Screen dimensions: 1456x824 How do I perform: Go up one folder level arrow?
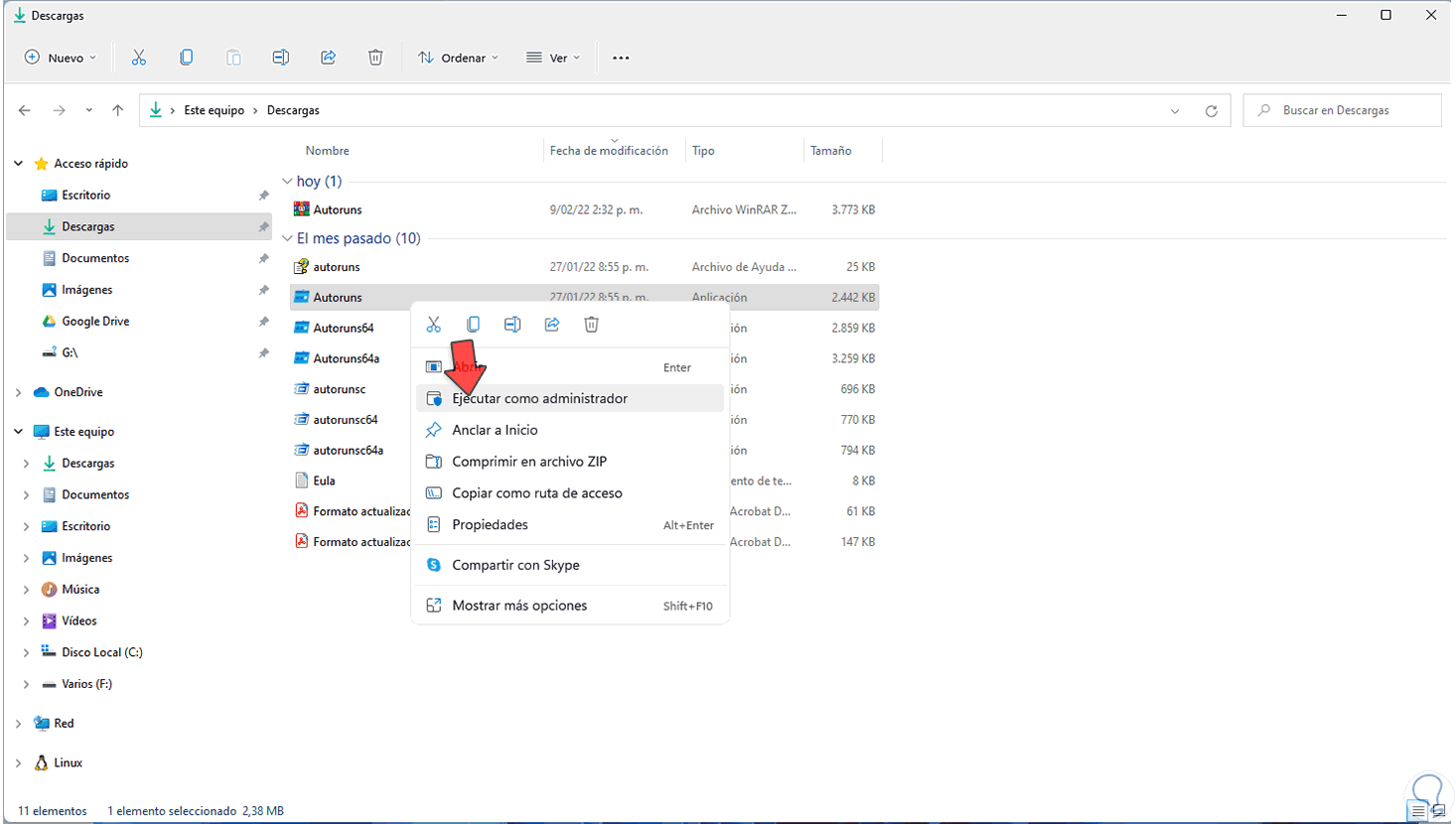[118, 110]
